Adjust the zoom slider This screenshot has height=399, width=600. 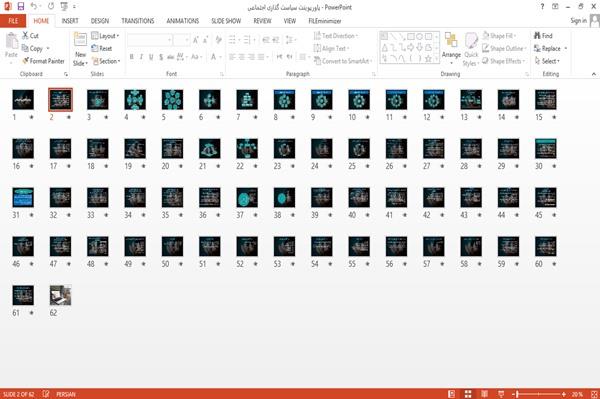click(x=538, y=394)
